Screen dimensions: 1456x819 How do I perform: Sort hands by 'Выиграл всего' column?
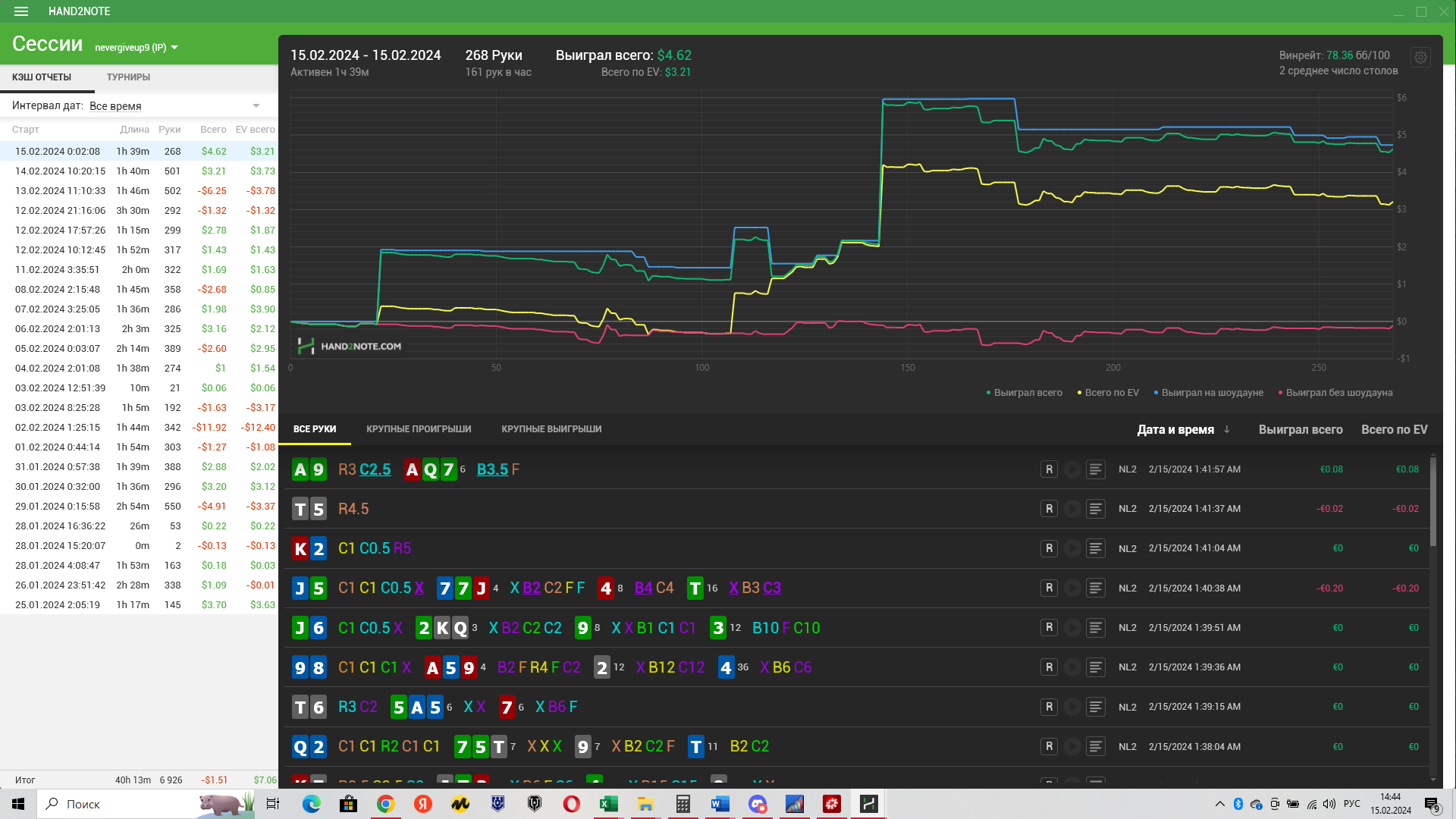(x=1301, y=429)
